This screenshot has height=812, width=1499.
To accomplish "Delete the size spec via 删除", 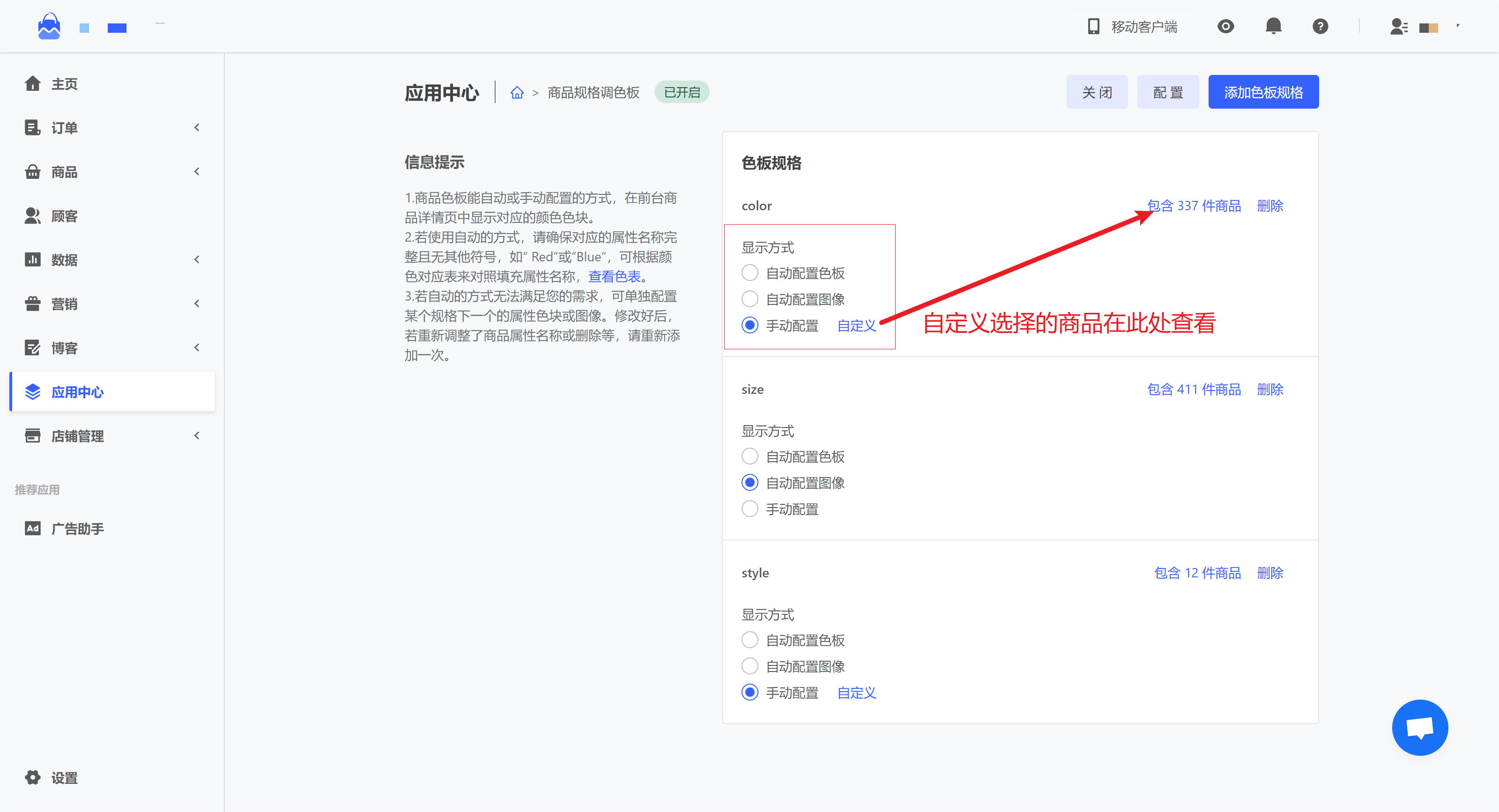I will point(1270,389).
